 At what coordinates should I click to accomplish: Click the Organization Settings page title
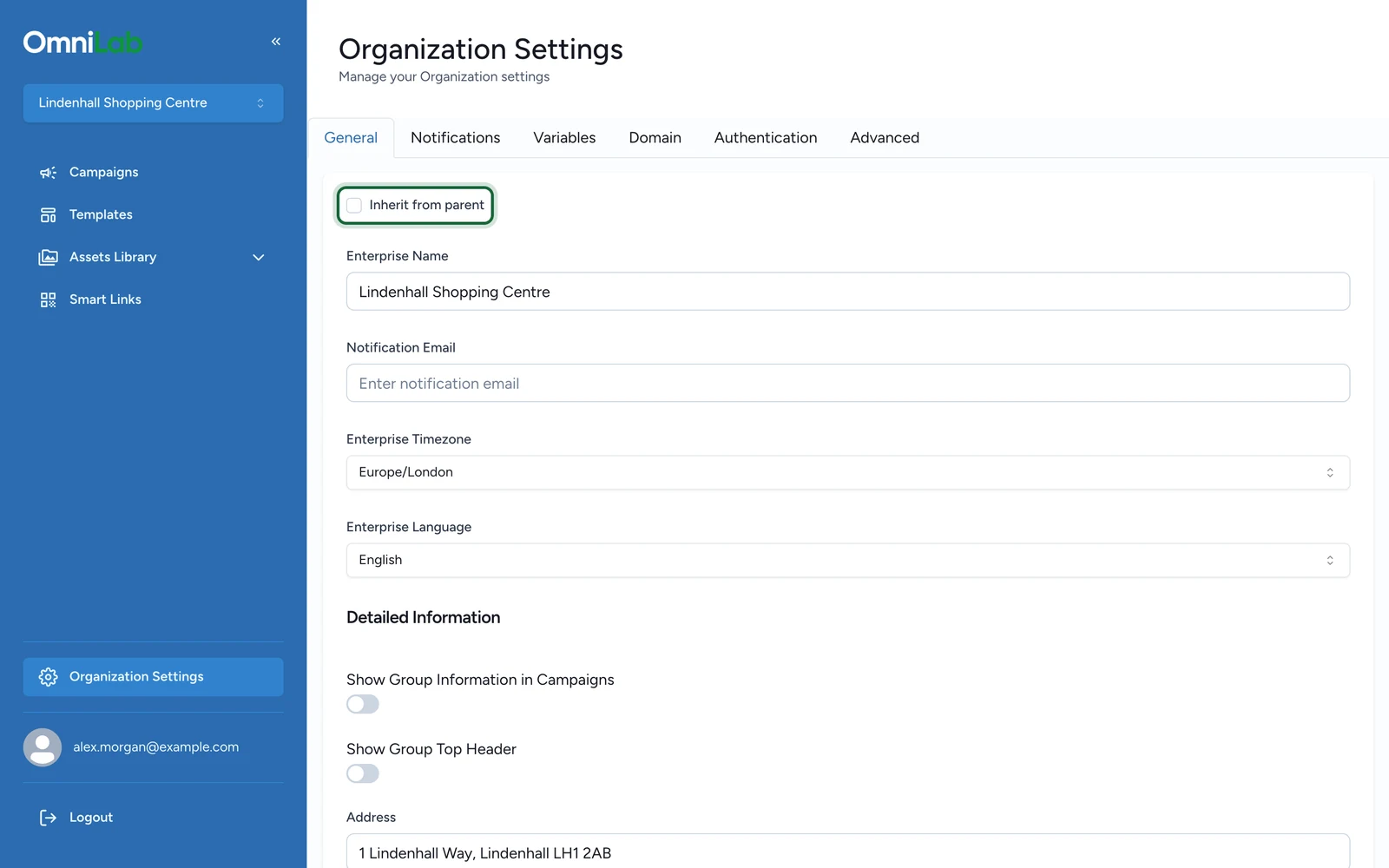coord(480,49)
